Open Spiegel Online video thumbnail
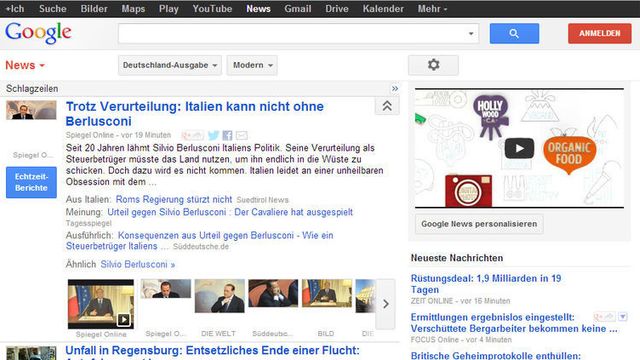Image resolution: width=640 pixels, height=360 pixels. (x=101, y=304)
